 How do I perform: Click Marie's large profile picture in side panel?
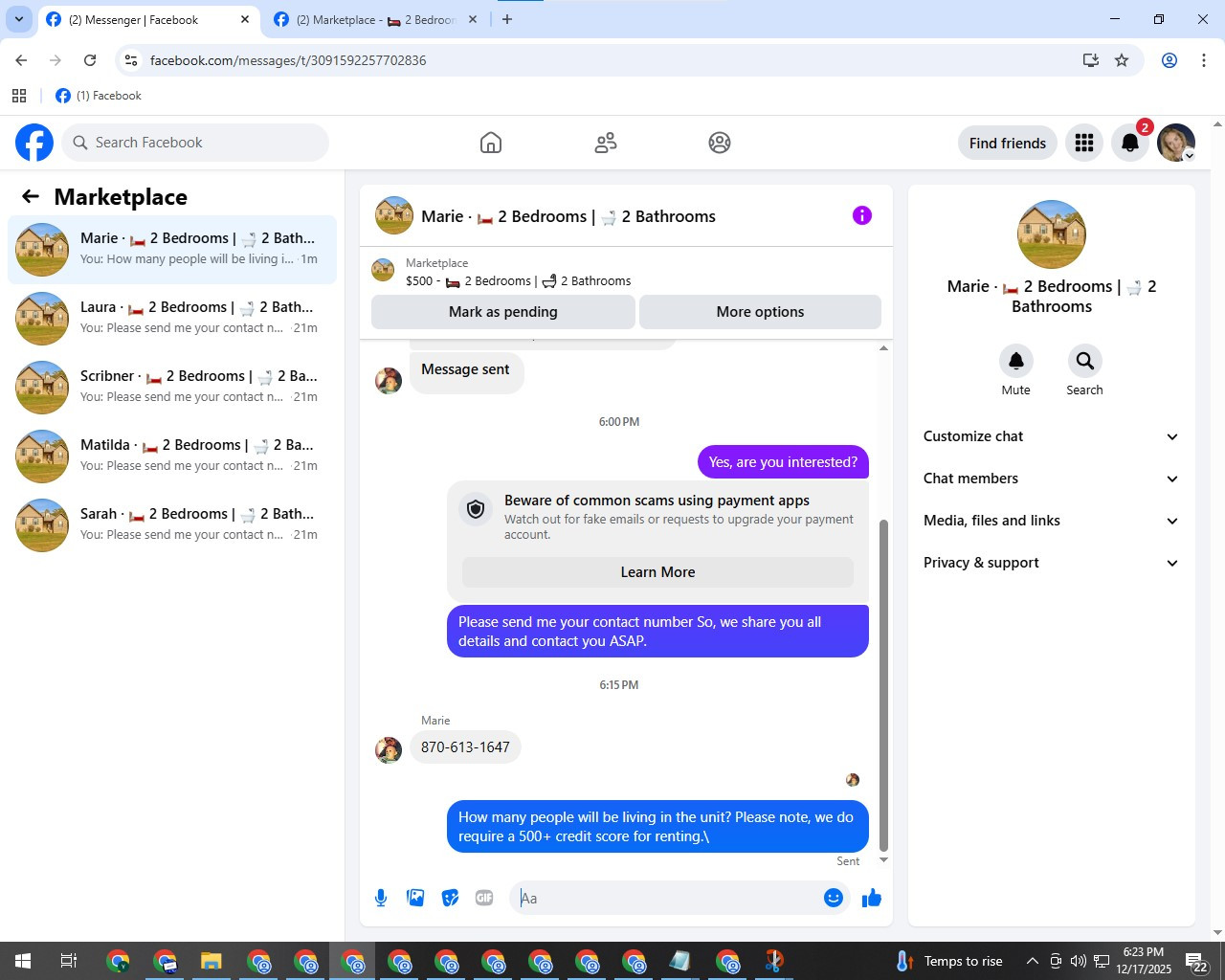(x=1052, y=234)
